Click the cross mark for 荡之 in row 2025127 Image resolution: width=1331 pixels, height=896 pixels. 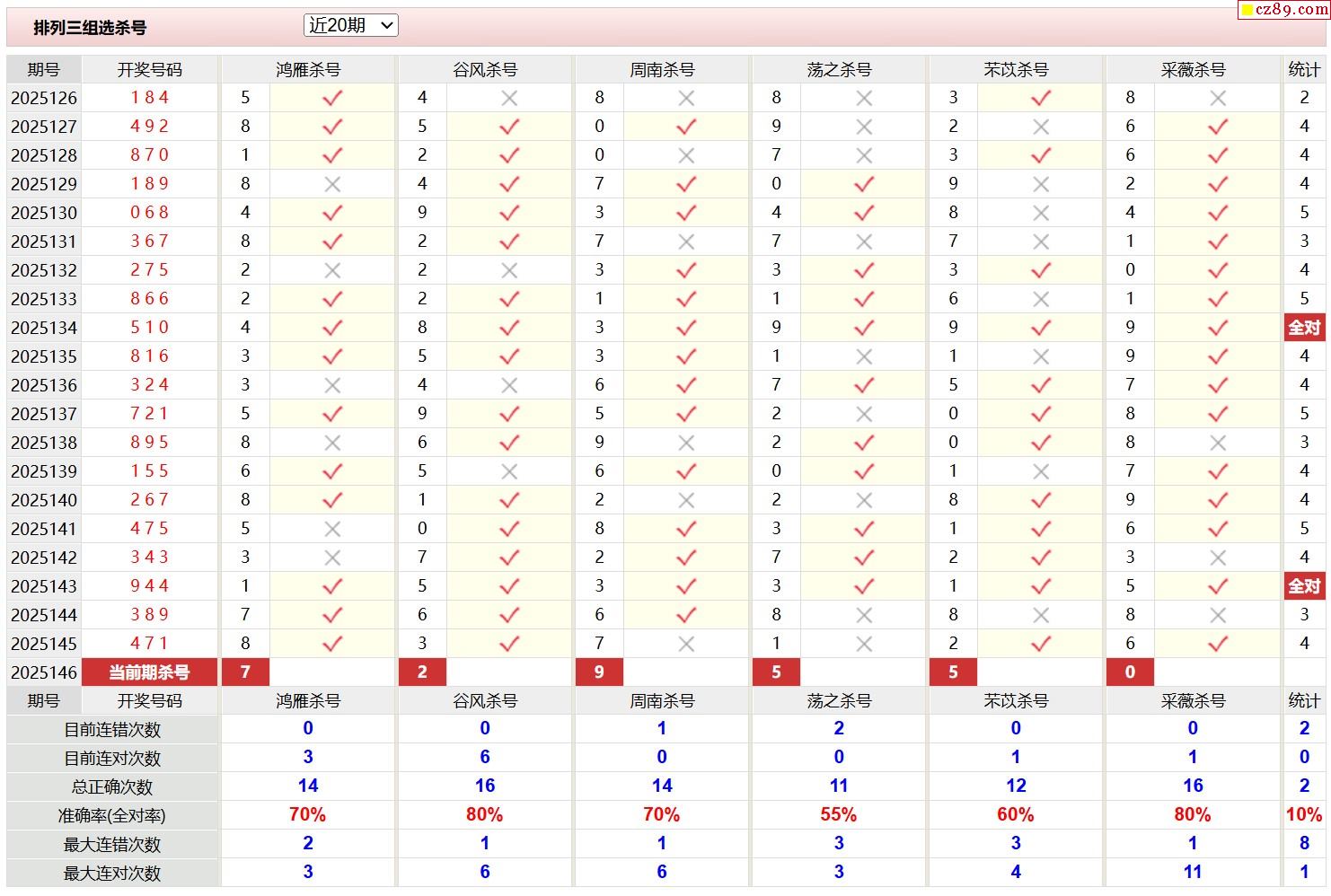(x=864, y=127)
